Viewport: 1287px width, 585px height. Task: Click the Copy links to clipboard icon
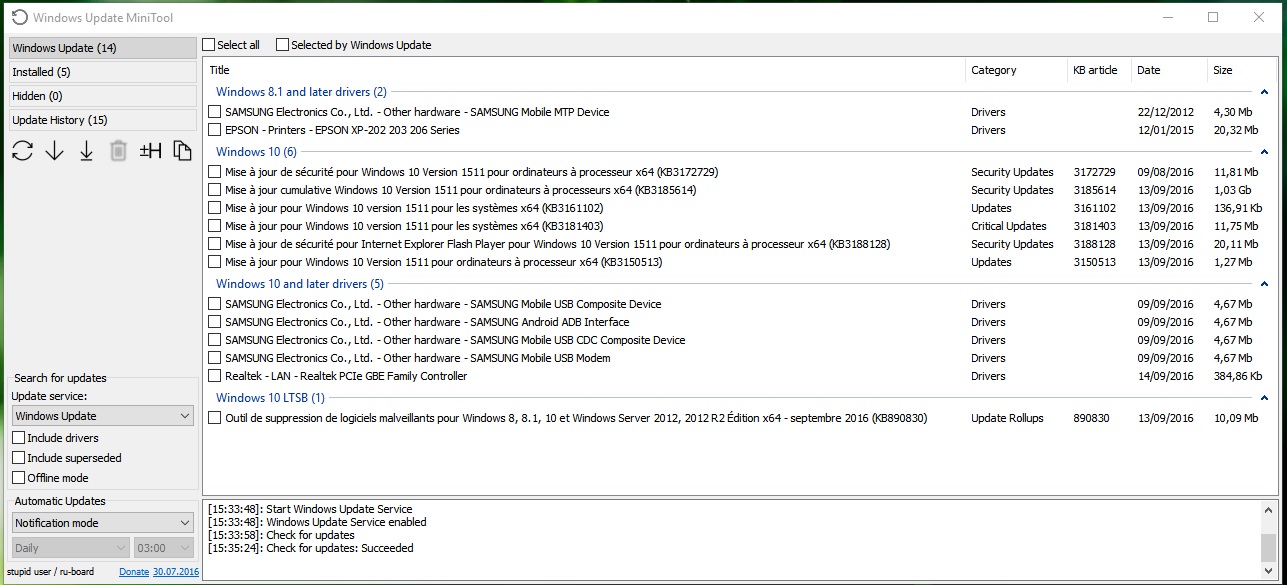pyautogui.click(x=182, y=151)
